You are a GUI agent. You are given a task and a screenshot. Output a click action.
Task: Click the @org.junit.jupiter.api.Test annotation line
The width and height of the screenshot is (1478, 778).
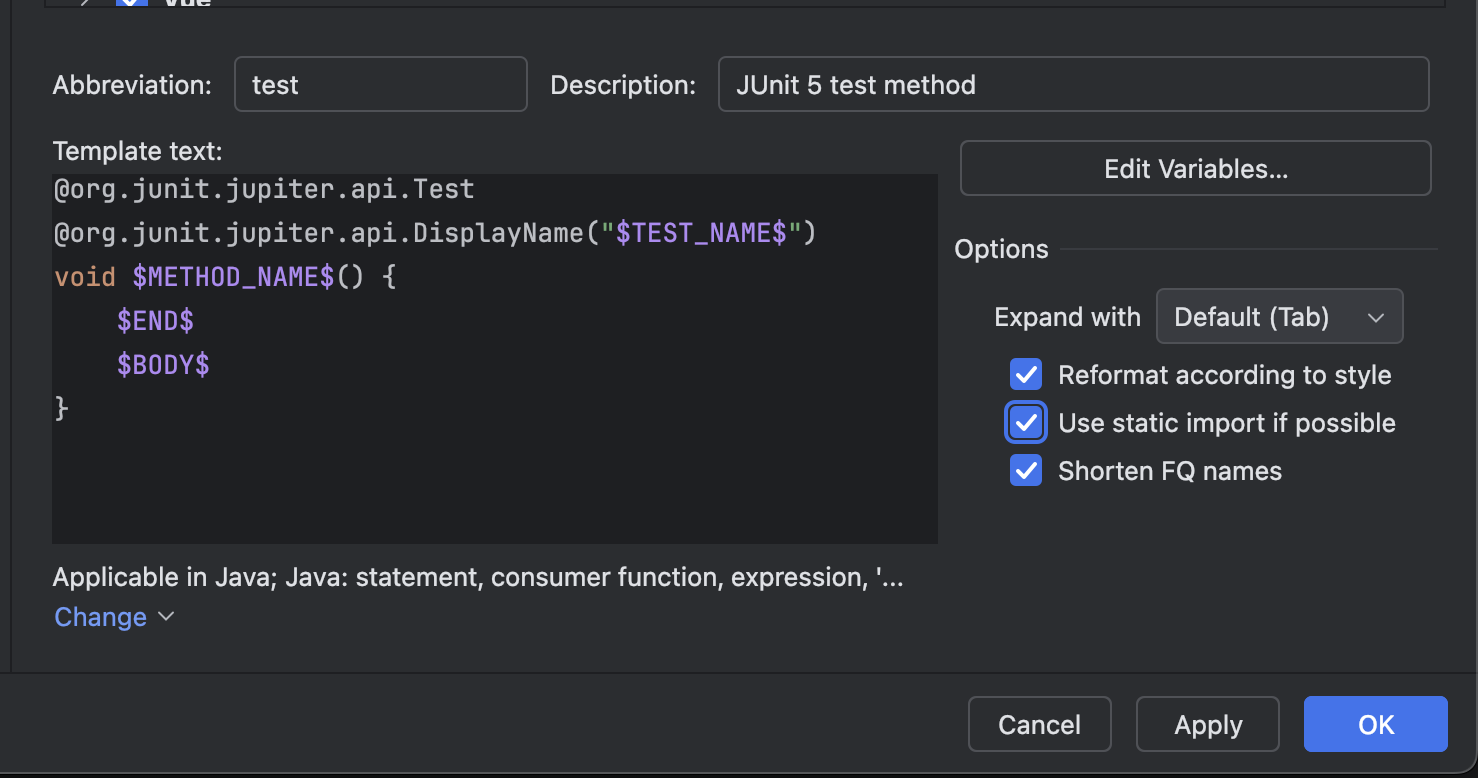[x=264, y=189]
